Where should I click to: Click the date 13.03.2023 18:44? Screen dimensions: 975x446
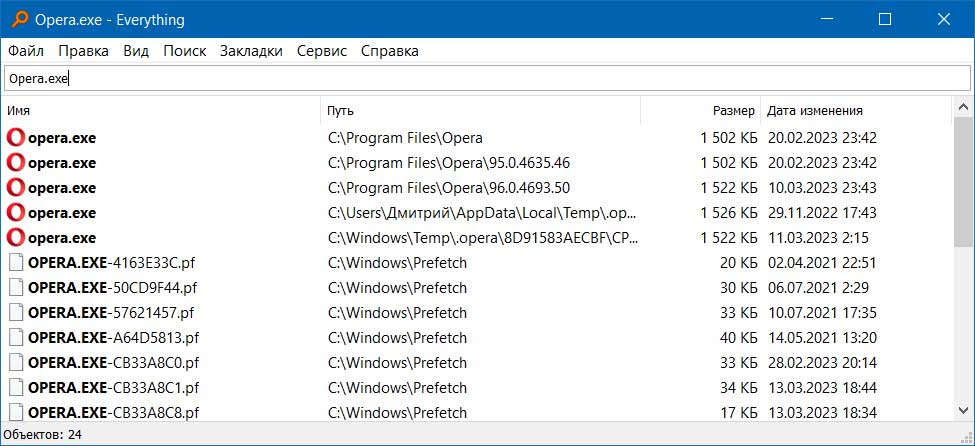[822, 388]
